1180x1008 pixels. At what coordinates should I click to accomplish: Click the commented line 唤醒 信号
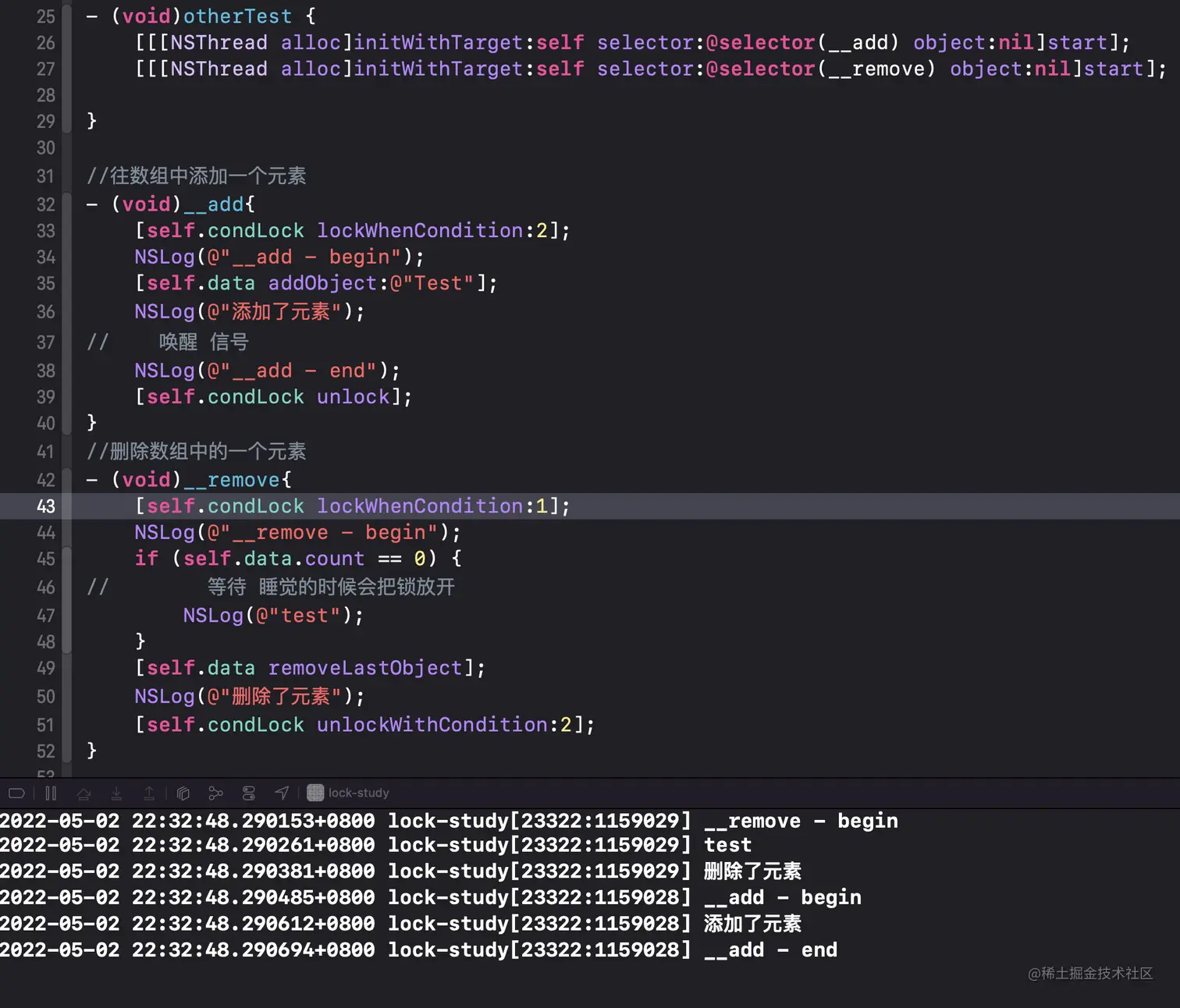coord(168,343)
